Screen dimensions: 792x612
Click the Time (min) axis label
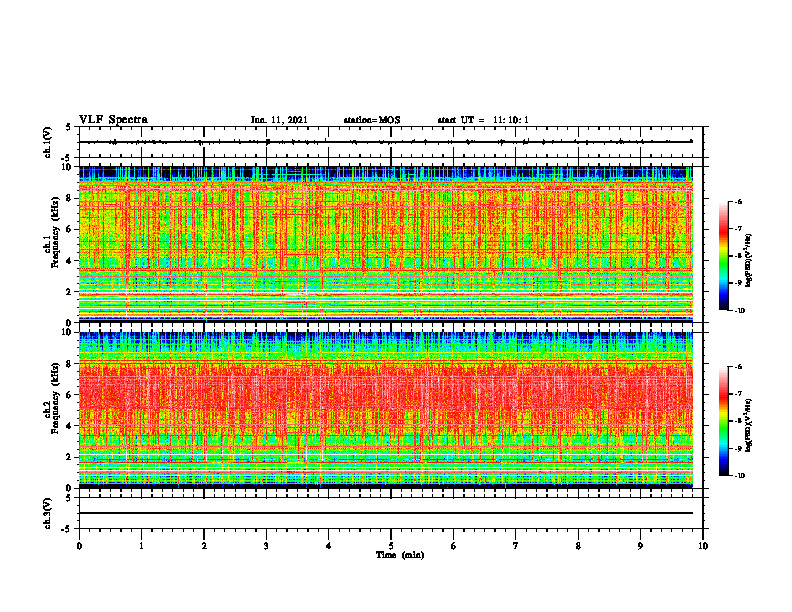tap(400, 555)
